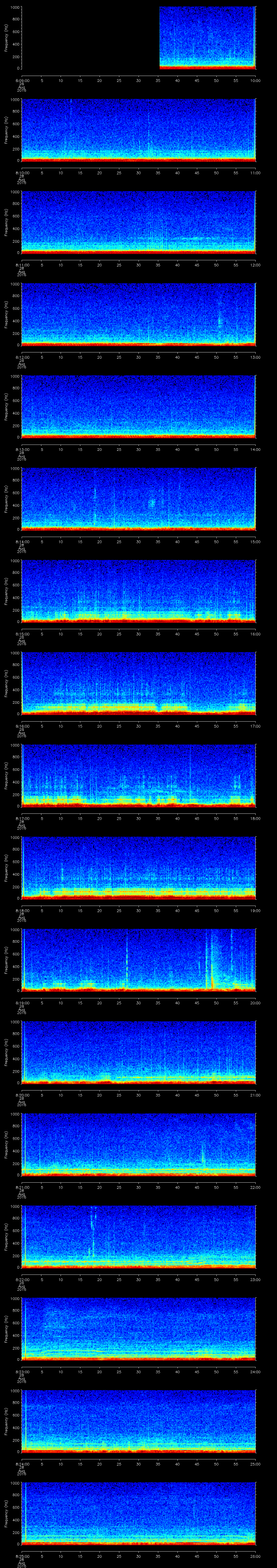This screenshot has height=1568, width=277.
Task: Click the 8:12:00 start time label
Action: pos(22,357)
